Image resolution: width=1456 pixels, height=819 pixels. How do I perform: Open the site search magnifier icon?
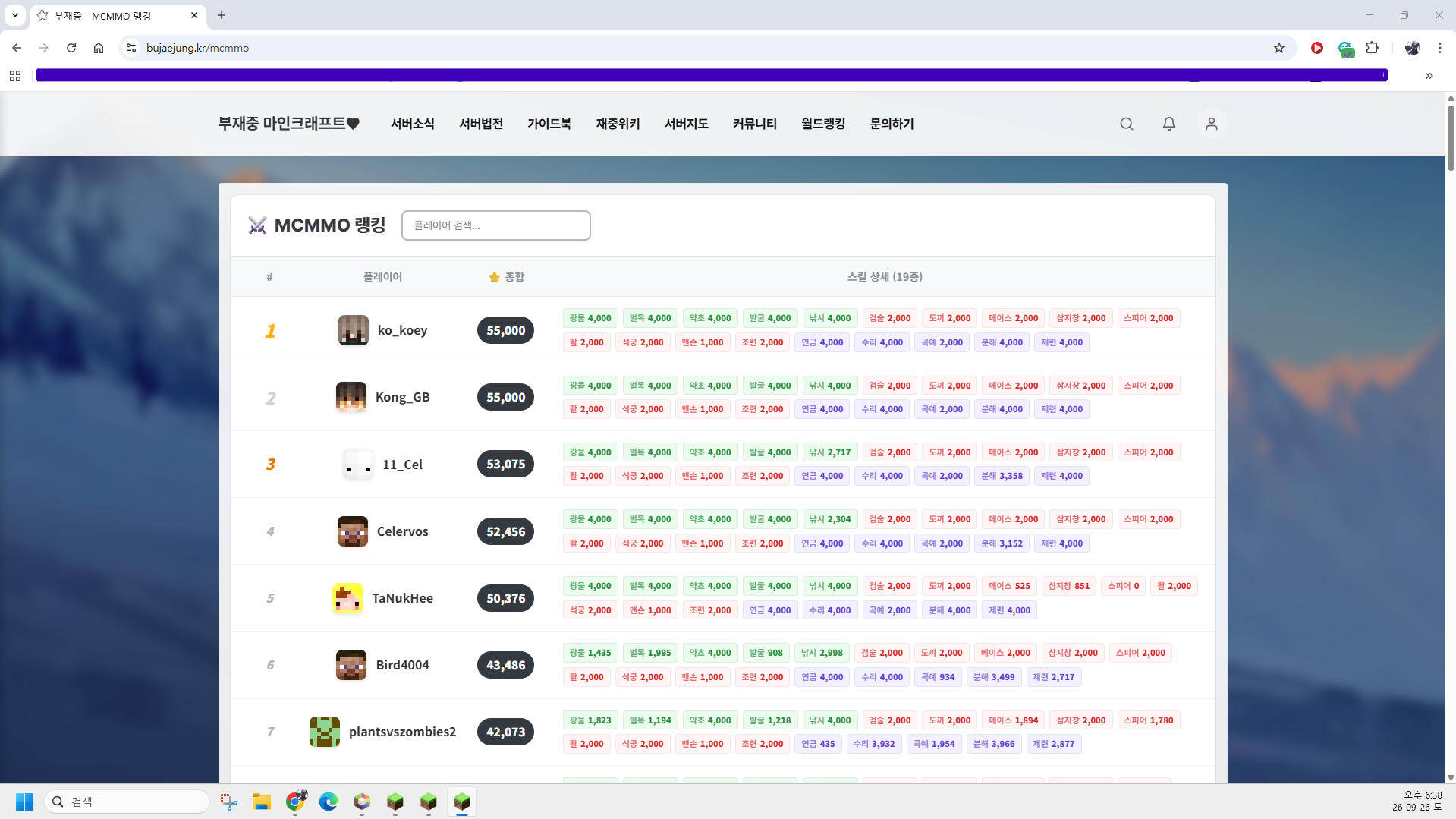(x=1127, y=124)
